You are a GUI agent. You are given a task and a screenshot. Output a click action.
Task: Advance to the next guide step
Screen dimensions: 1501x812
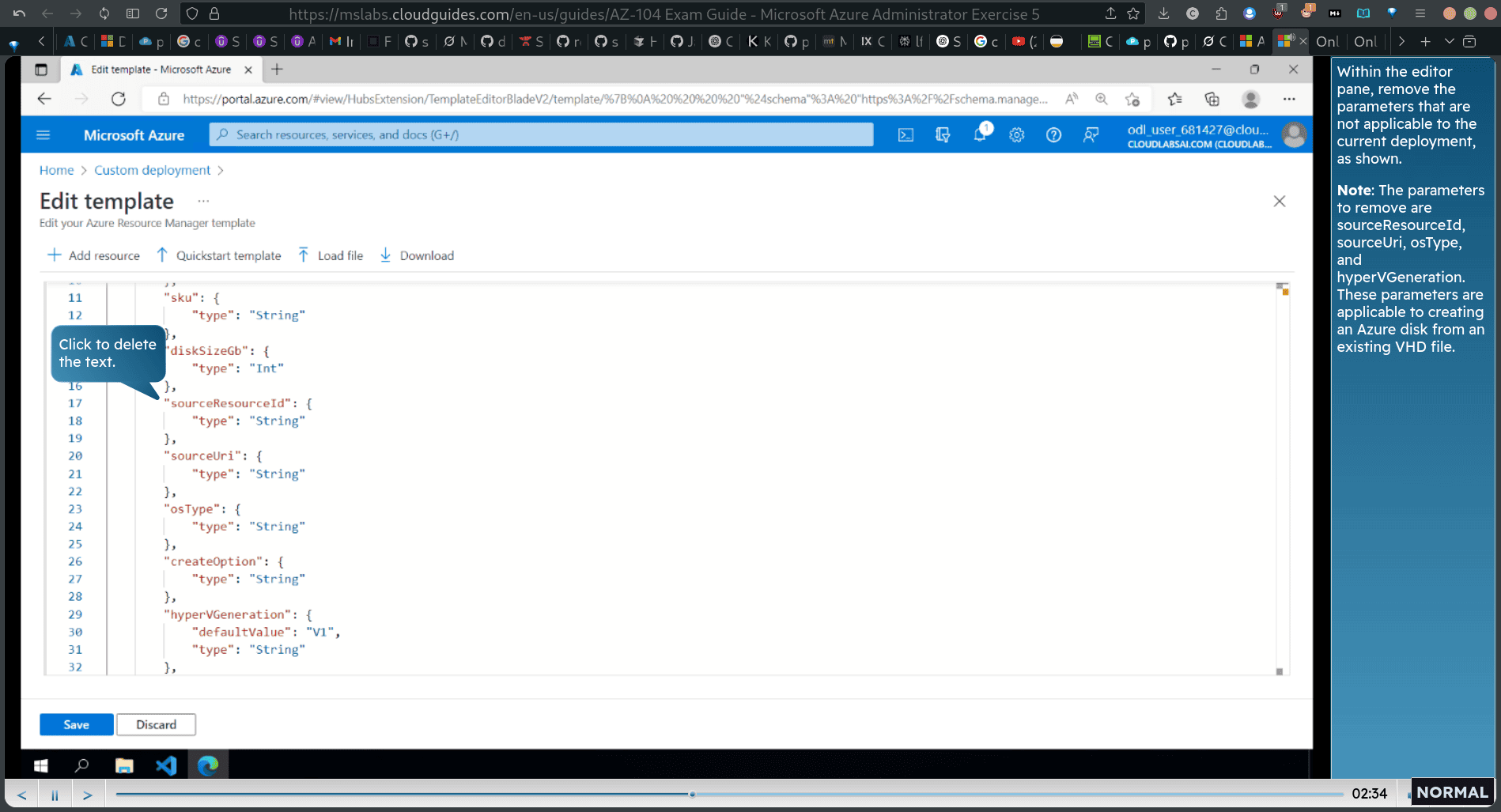(x=88, y=795)
